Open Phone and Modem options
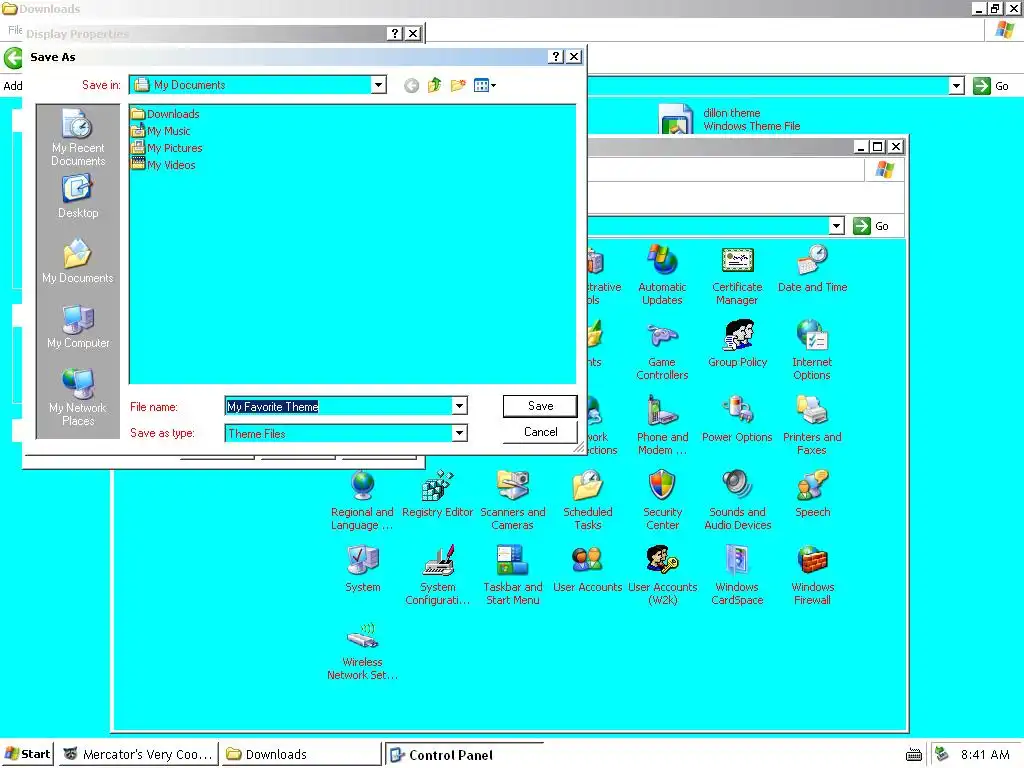The height and width of the screenshot is (768, 1024). 662,425
